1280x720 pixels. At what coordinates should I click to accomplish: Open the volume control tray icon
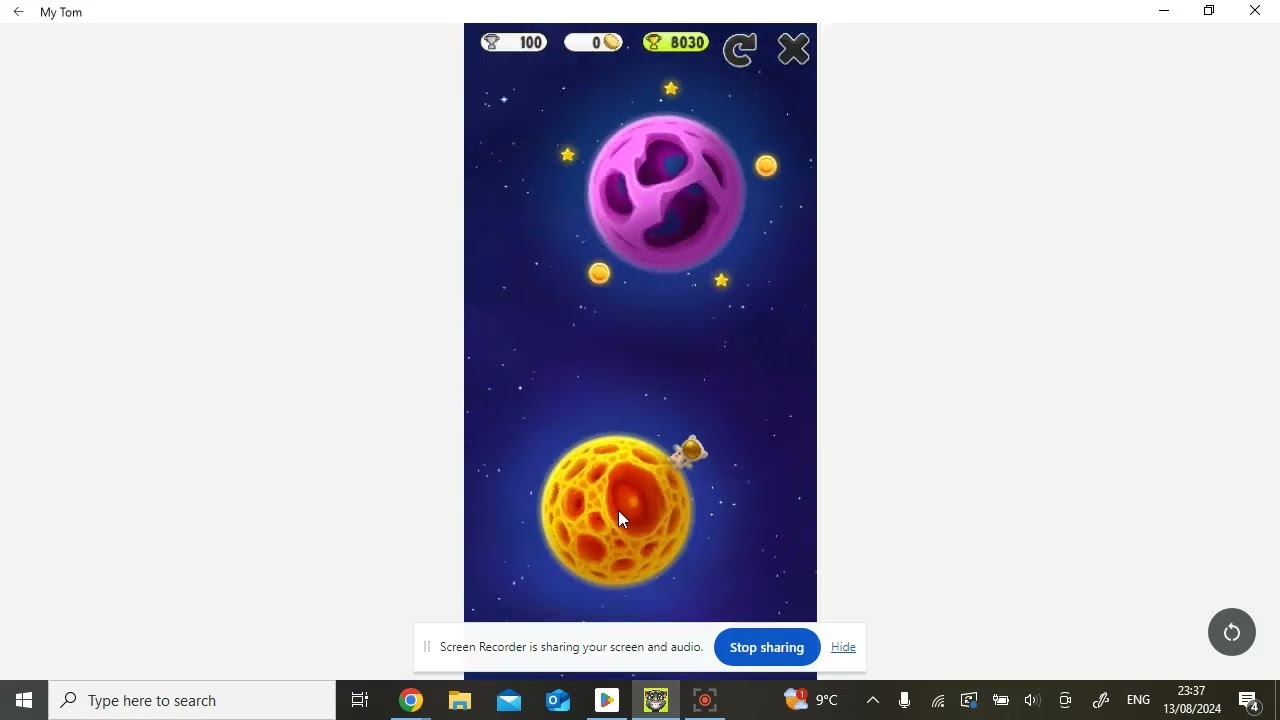(1033, 700)
